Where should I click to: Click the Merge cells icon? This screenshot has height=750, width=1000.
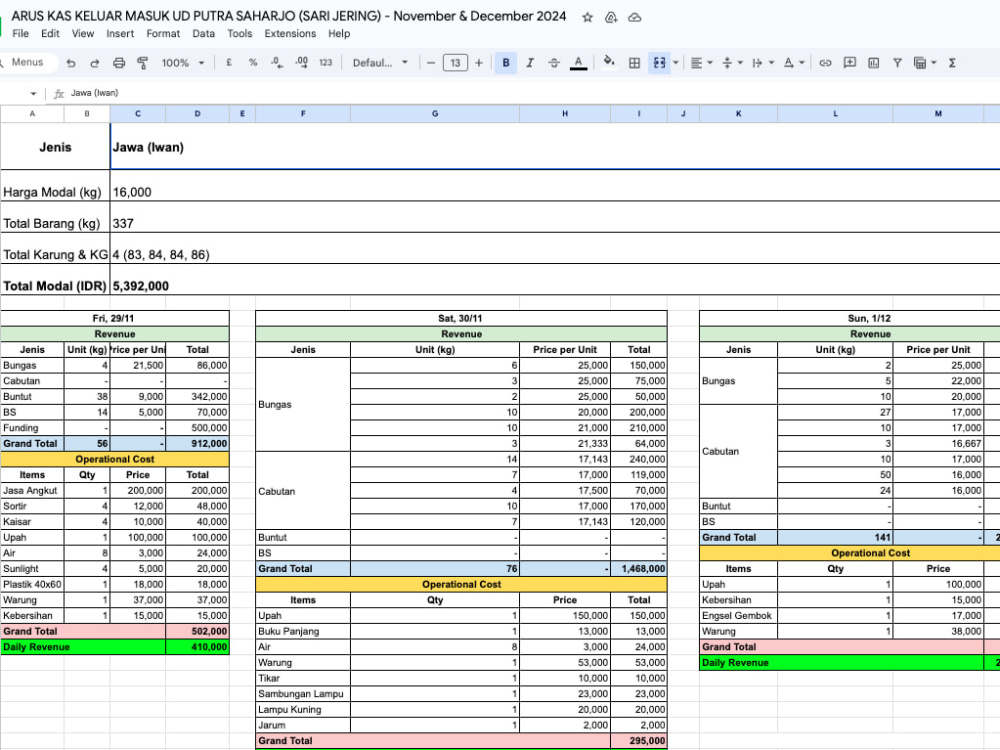pos(659,62)
